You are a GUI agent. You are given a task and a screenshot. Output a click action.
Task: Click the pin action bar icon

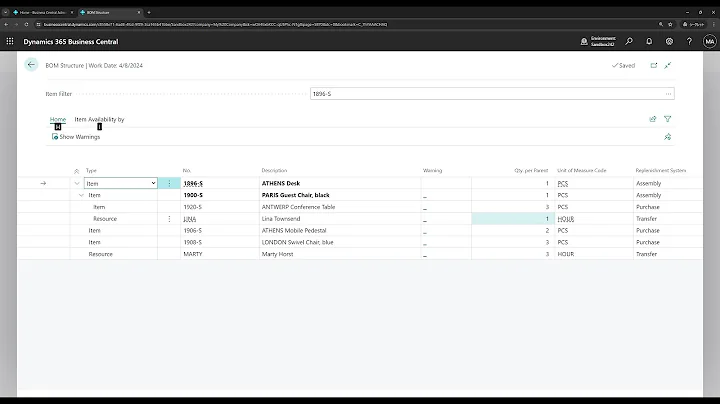668,137
